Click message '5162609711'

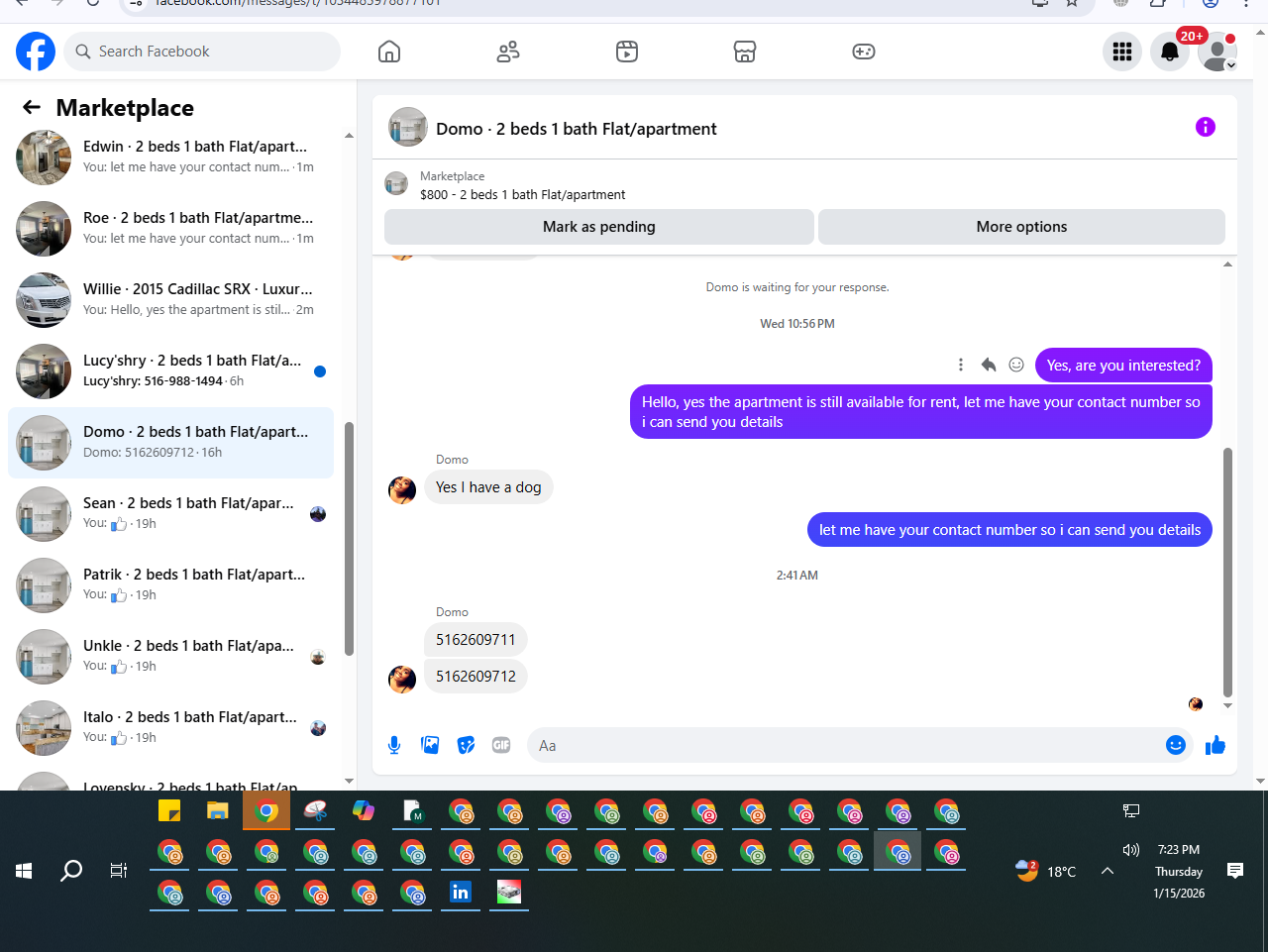pos(475,640)
